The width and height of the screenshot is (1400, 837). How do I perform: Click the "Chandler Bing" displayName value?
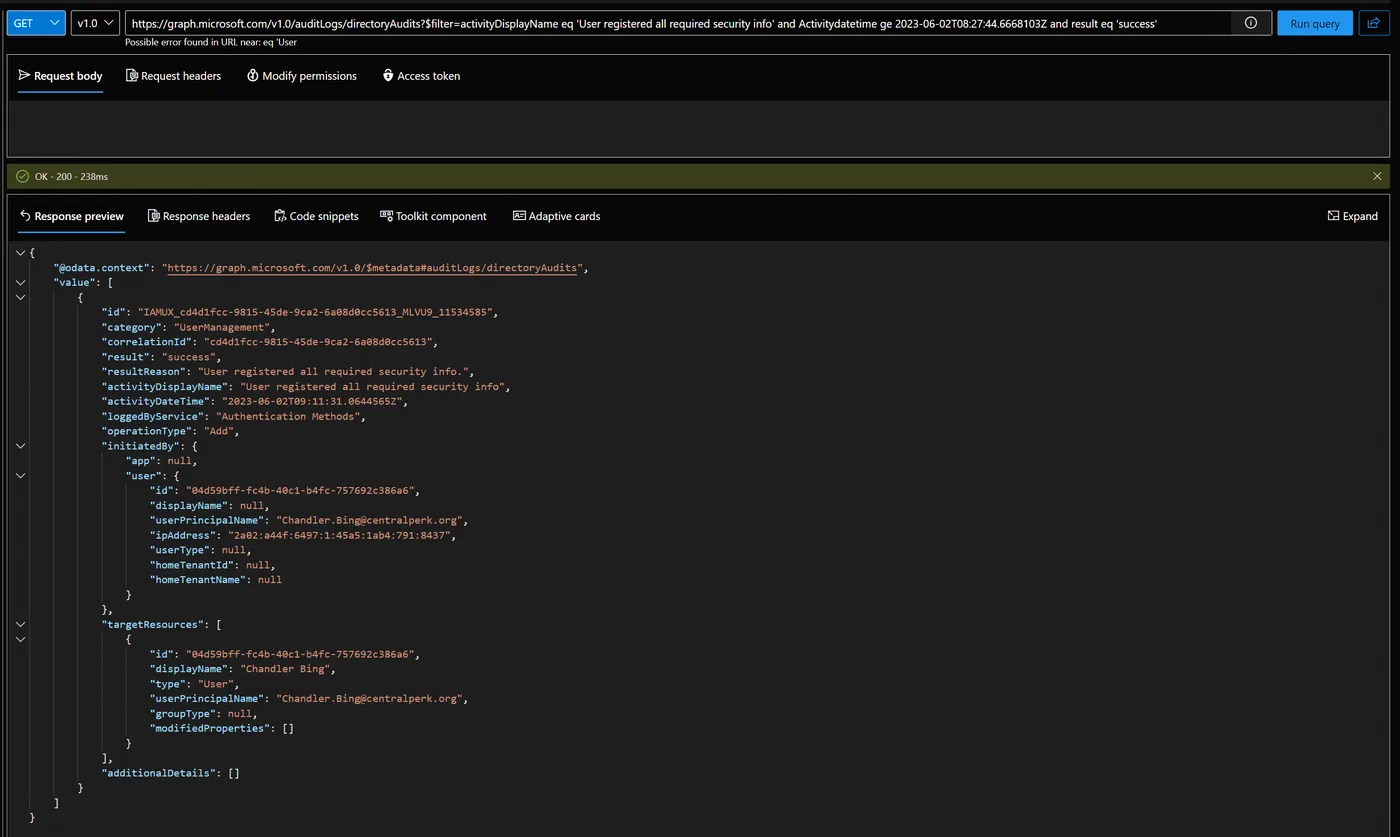287,669
